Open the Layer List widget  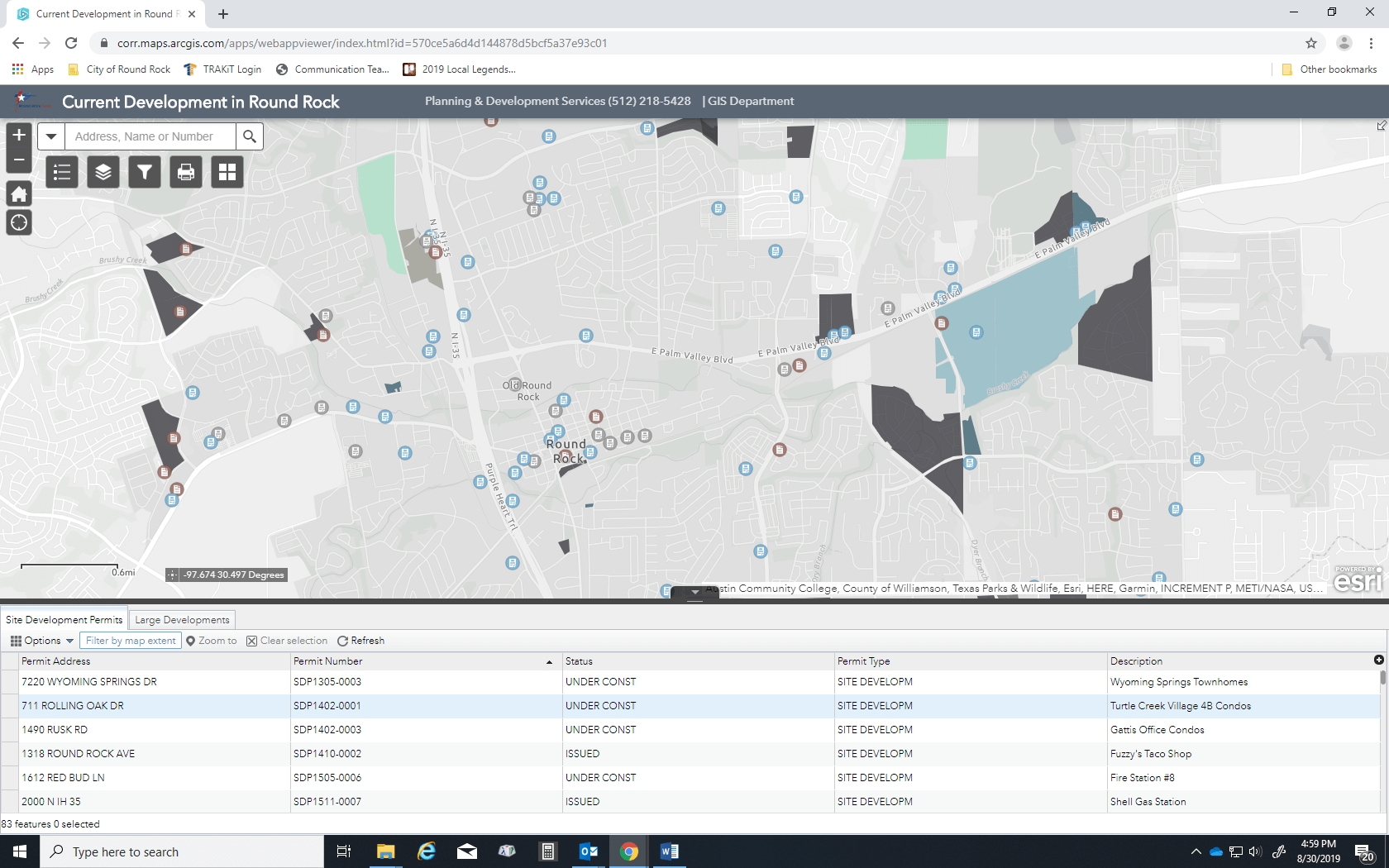(x=103, y=172)
